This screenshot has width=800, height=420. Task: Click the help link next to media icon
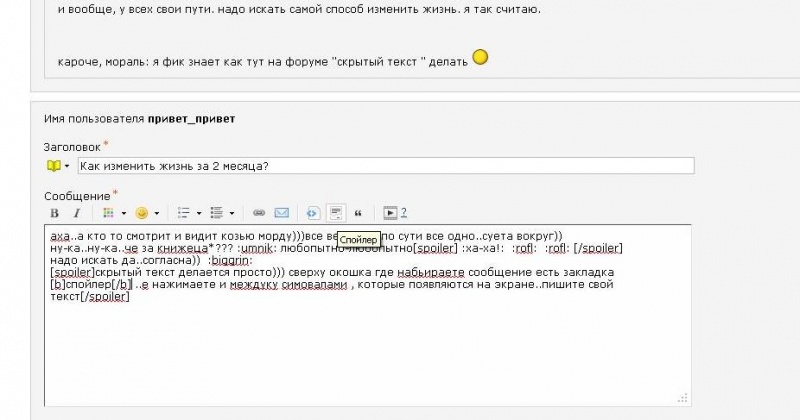pyautogui.click(x=404, y=213)
